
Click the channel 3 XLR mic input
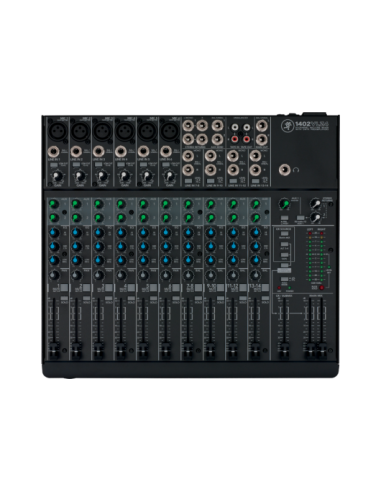click(x=102, y=130)
